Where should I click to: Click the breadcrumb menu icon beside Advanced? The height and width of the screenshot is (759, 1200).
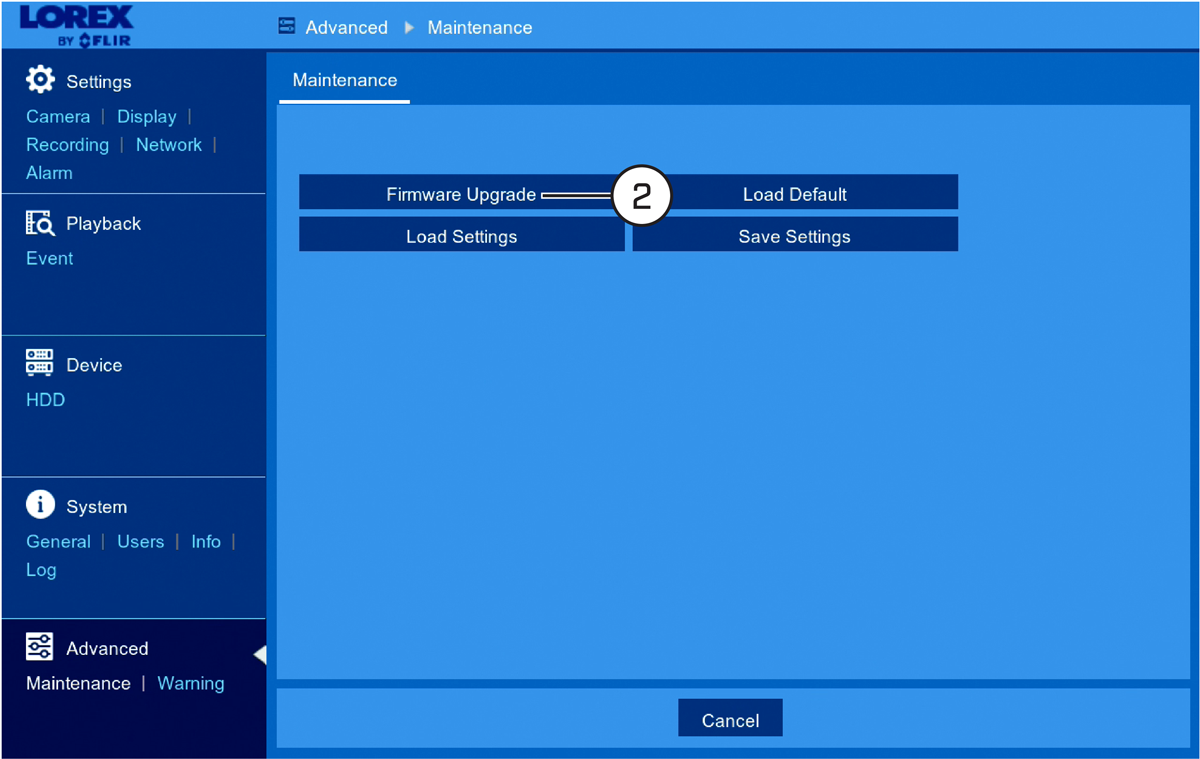(x=287, y=27)
